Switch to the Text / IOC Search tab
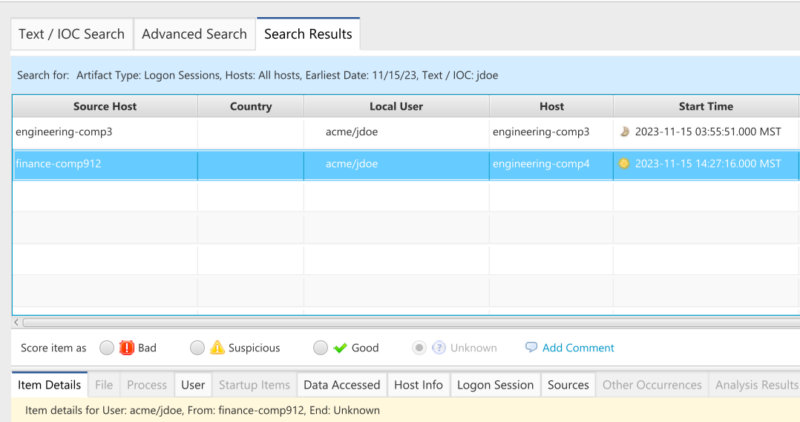The width and height of the screenshot is (800, 422). tap(71, 34)
